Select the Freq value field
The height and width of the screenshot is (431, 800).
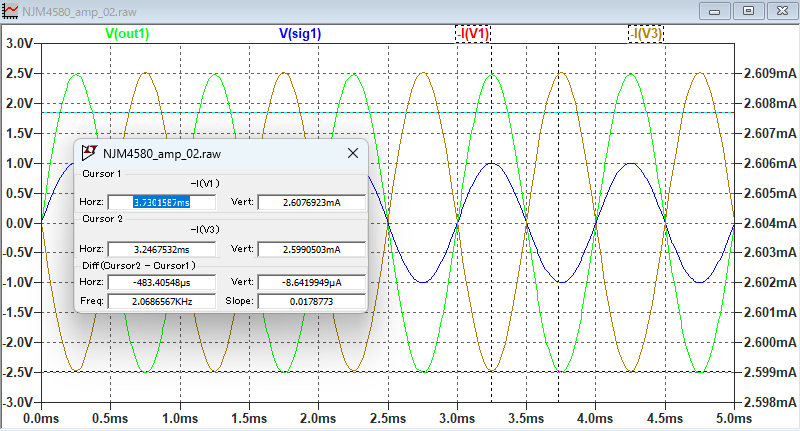pyautogui.click(x=161, y=300)
